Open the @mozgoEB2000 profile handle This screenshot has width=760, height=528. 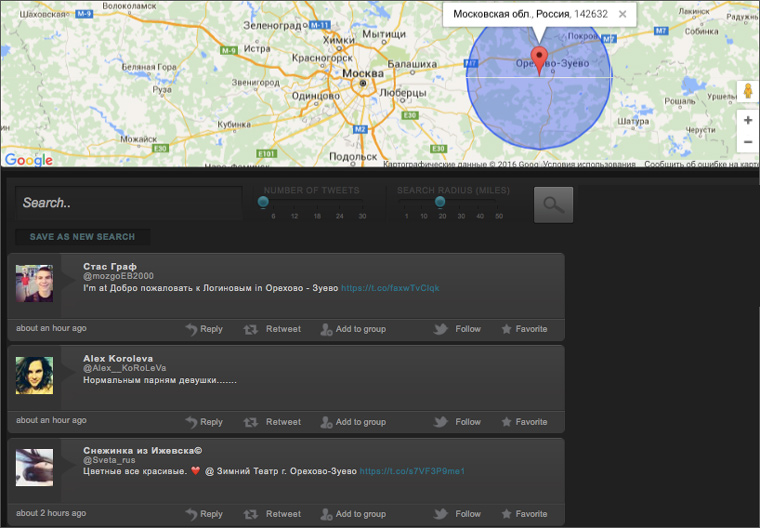118,276
